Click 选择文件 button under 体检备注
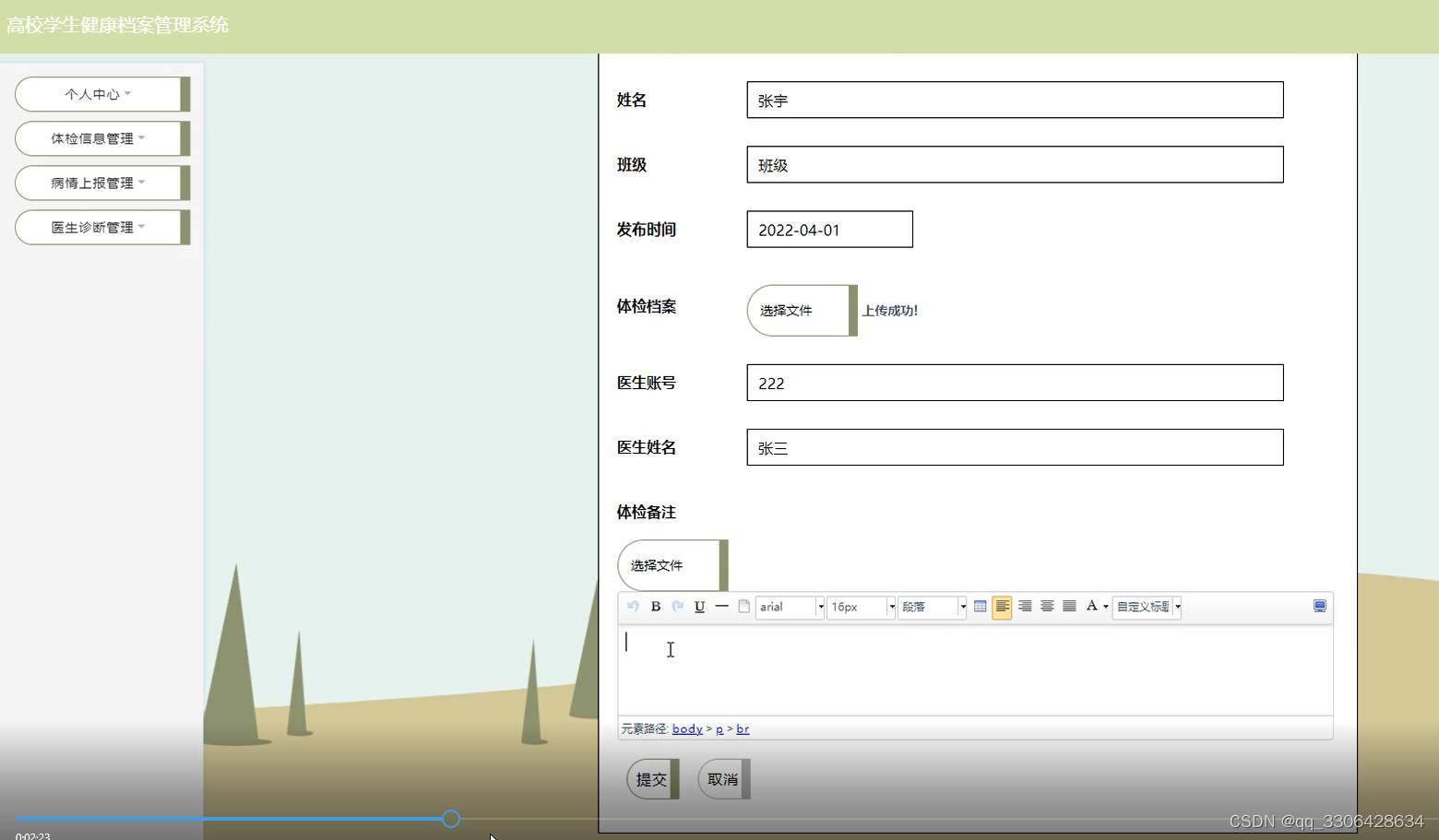 (x=672, y=565)
